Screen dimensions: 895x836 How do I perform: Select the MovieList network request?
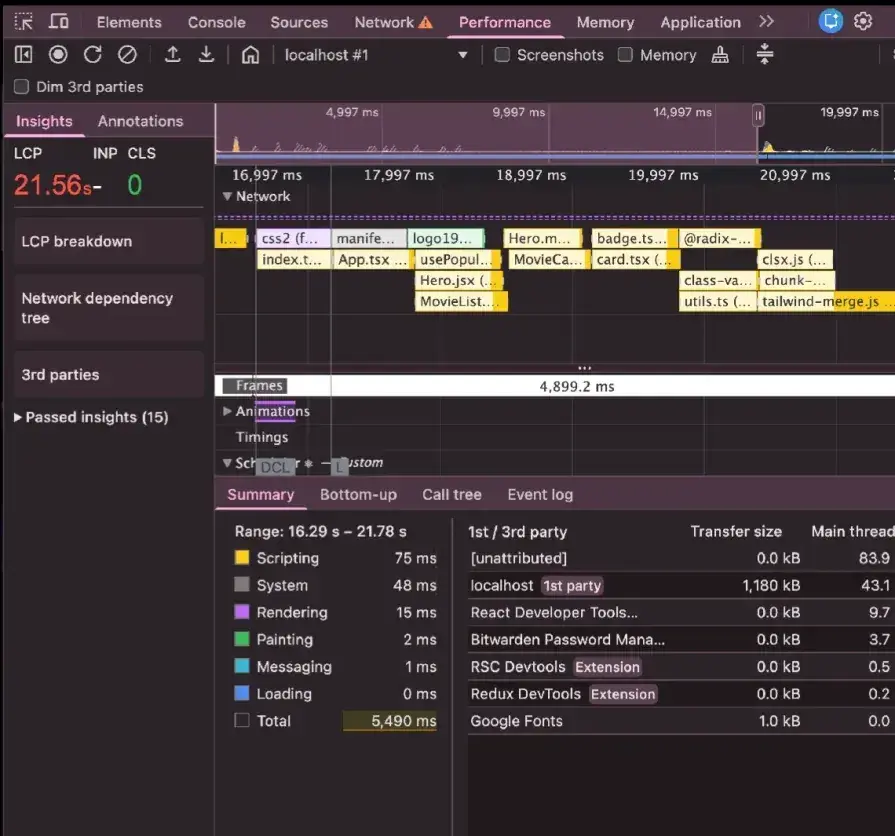[461, 301]
